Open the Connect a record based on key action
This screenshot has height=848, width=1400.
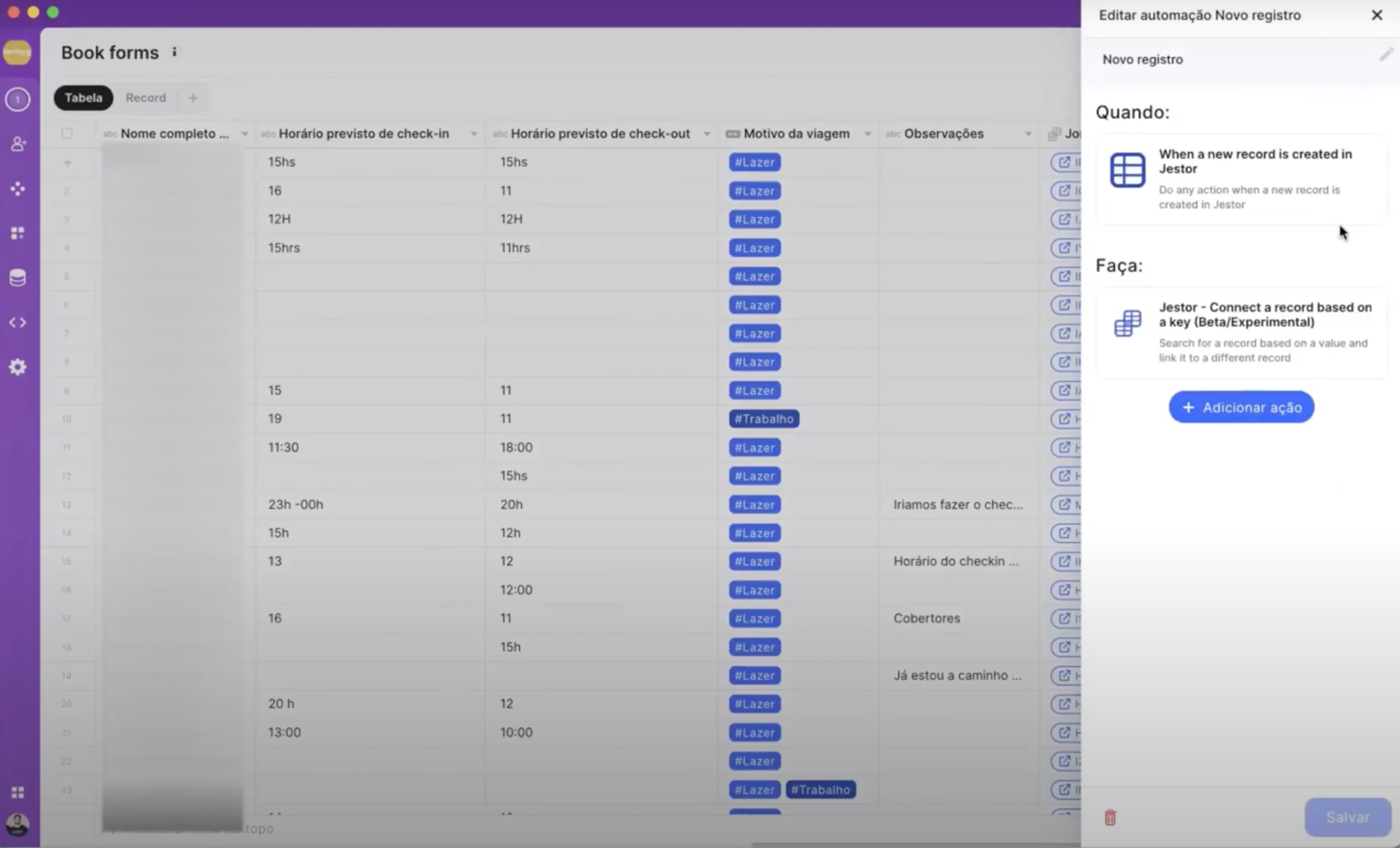coord(1241,332)
